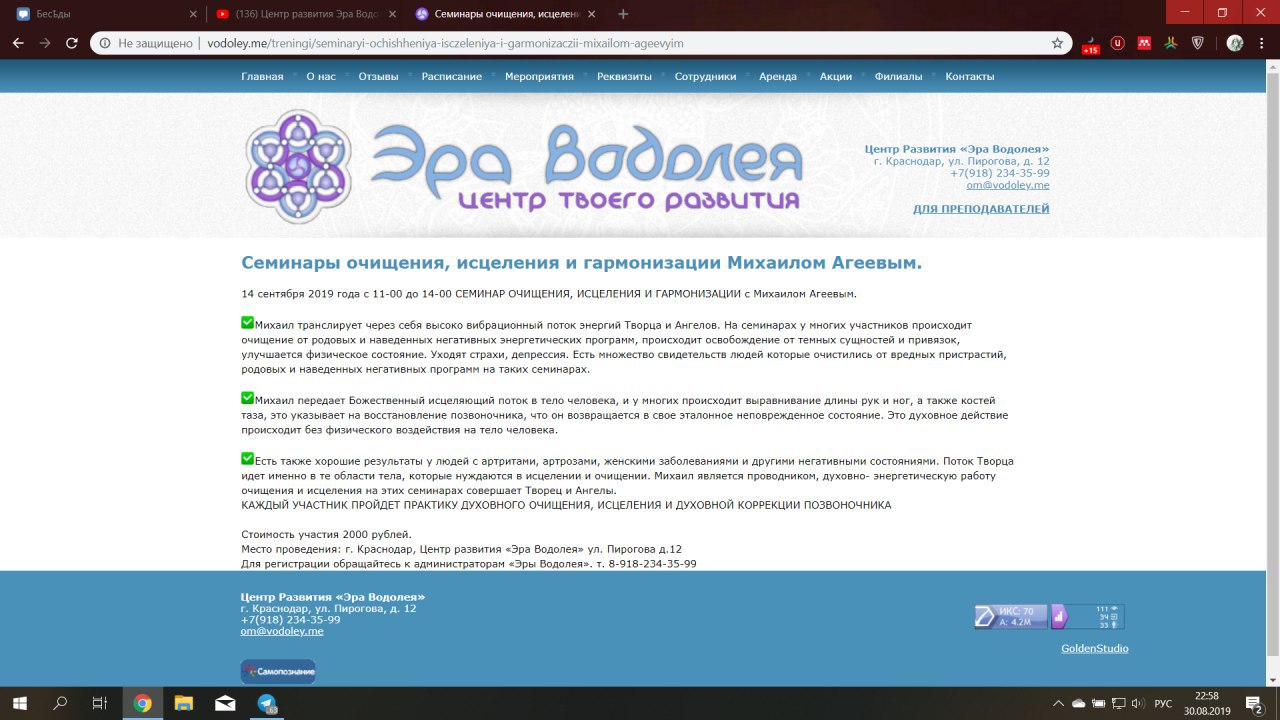Switch the РУС input language indicator
The height and width of the screenshot is (720, 1280).
pos(1163,704)
